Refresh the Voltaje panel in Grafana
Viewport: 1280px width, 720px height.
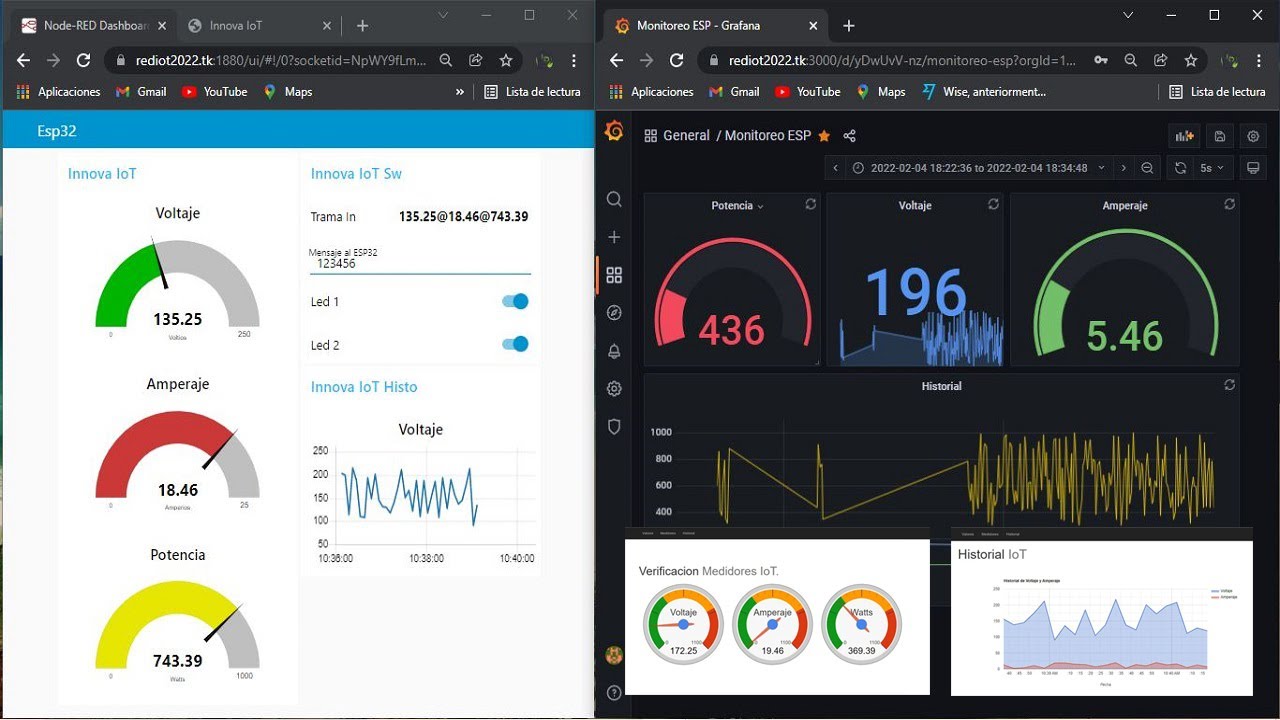993,204
